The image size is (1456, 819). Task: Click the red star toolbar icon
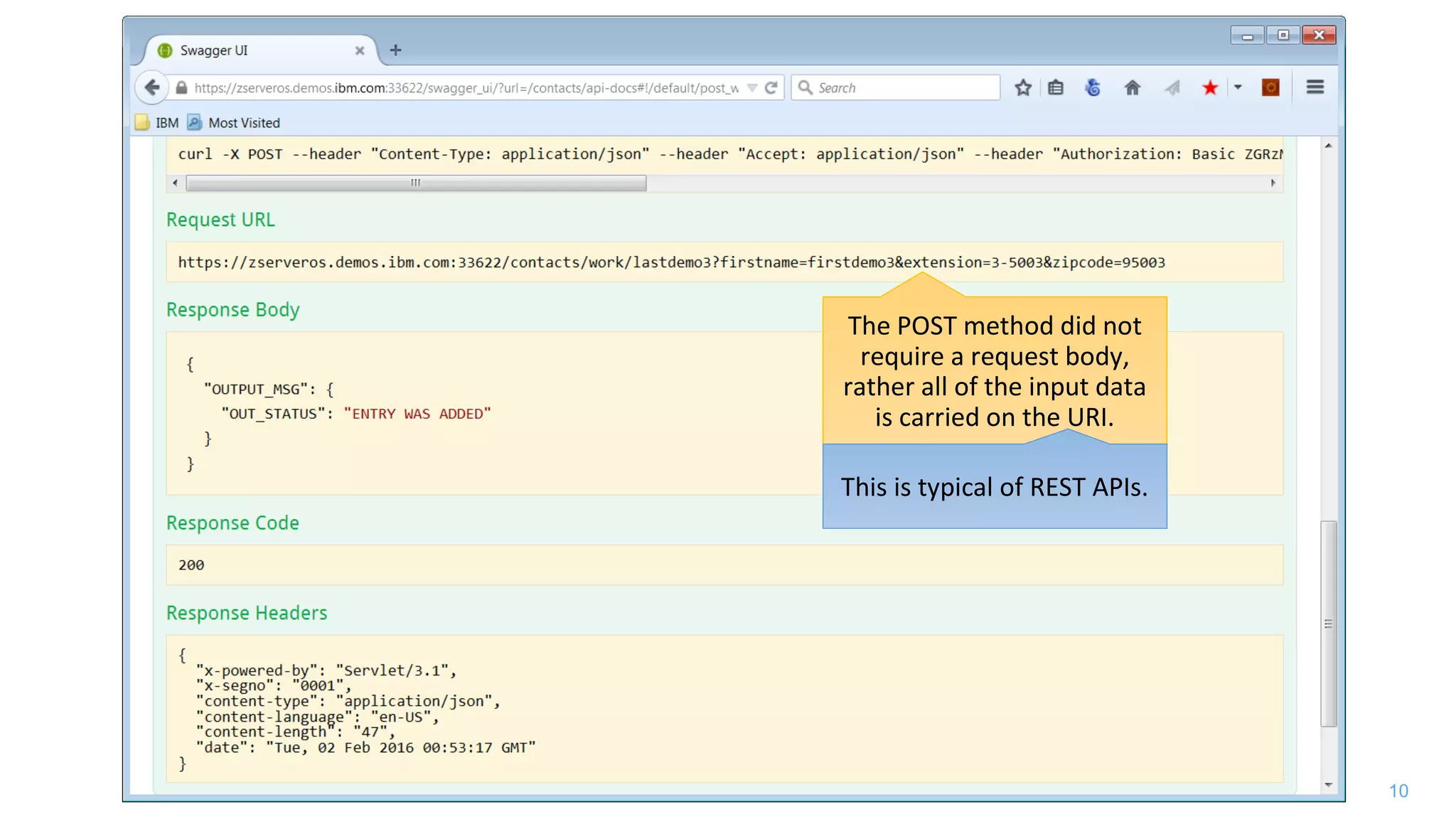coord(1210,87)
